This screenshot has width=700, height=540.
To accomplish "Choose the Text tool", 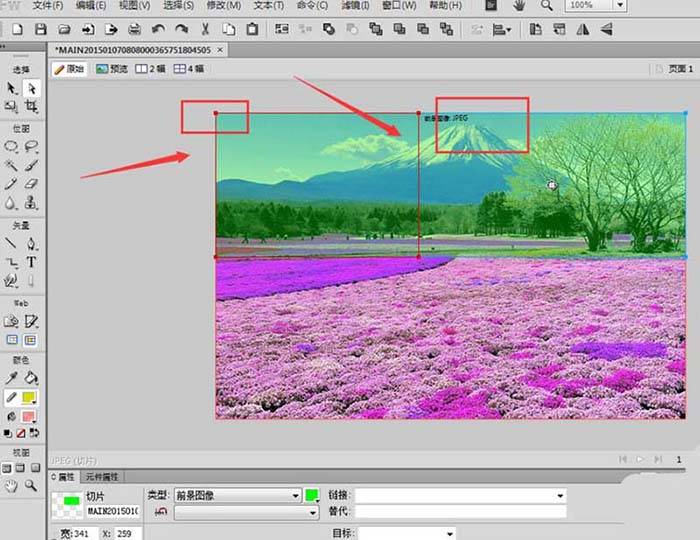I will coord(30,262).
